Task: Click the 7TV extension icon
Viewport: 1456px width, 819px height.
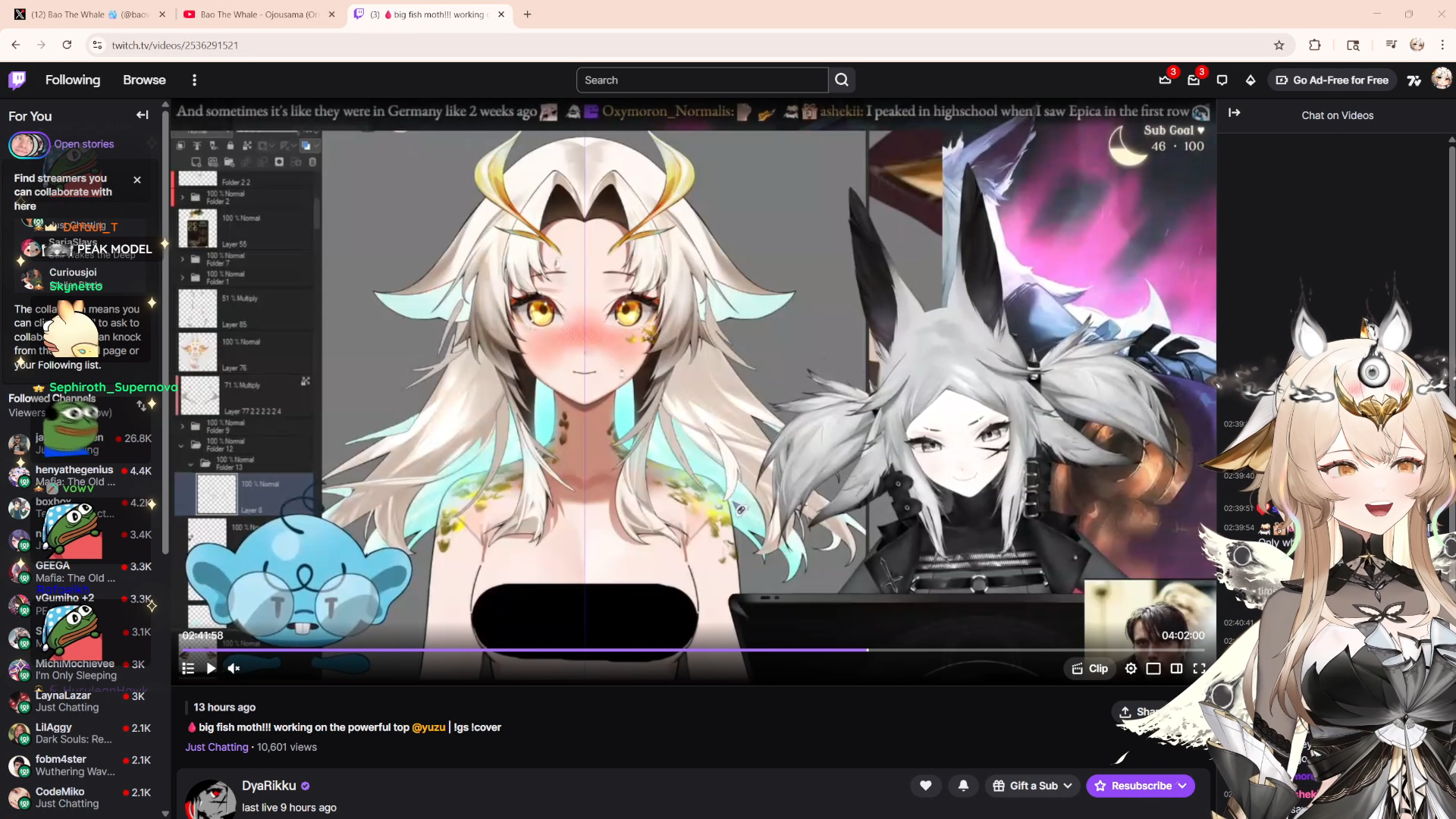Action: [1414, 80]
